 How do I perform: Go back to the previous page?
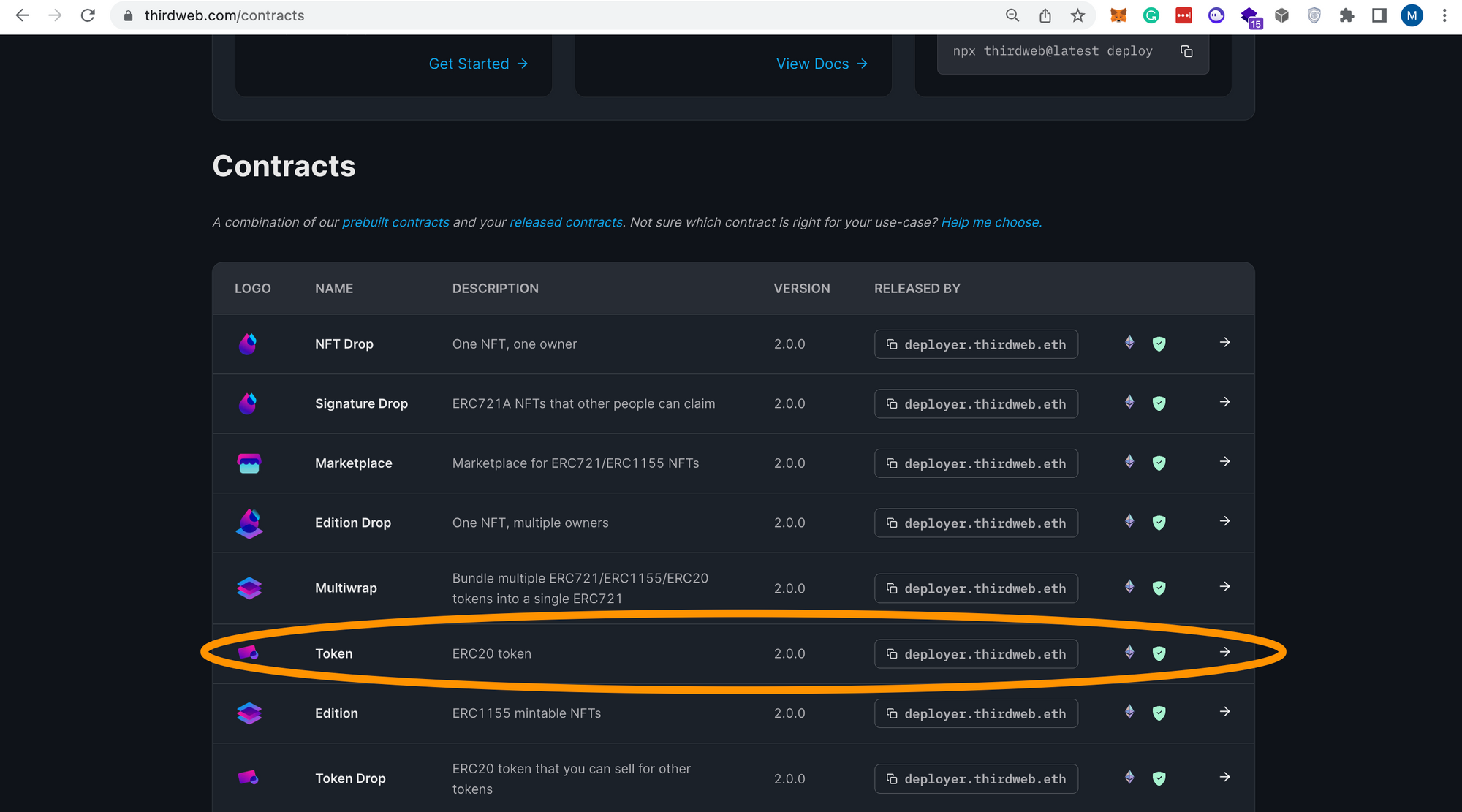tap(22, 15)
